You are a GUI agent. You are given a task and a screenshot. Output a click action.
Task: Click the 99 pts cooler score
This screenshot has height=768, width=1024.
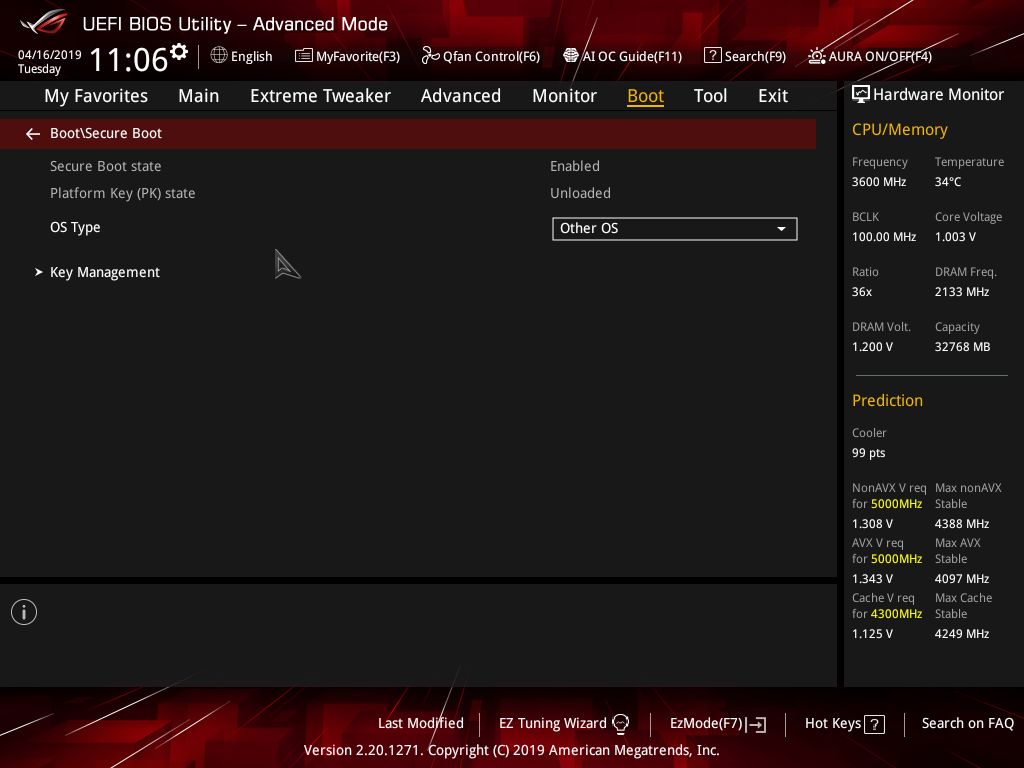868,453
